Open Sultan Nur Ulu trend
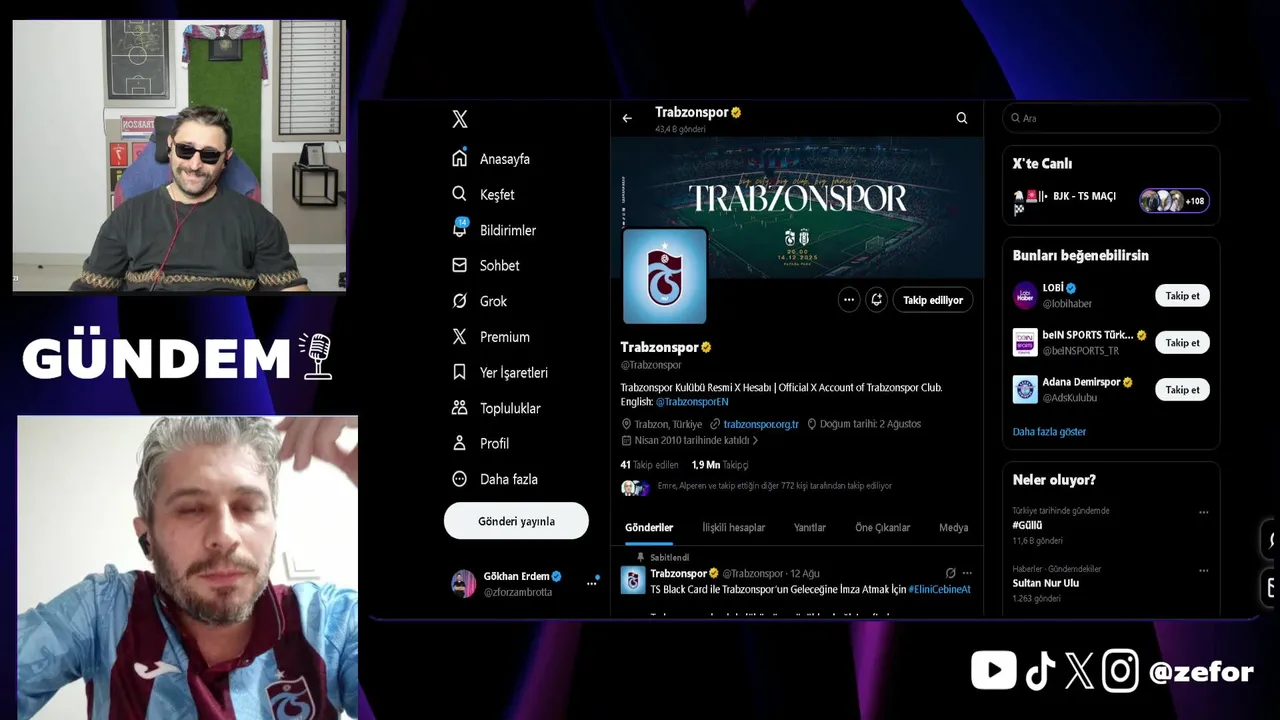Viewport: 1280px width, 720px height. tap(1045, 583)
